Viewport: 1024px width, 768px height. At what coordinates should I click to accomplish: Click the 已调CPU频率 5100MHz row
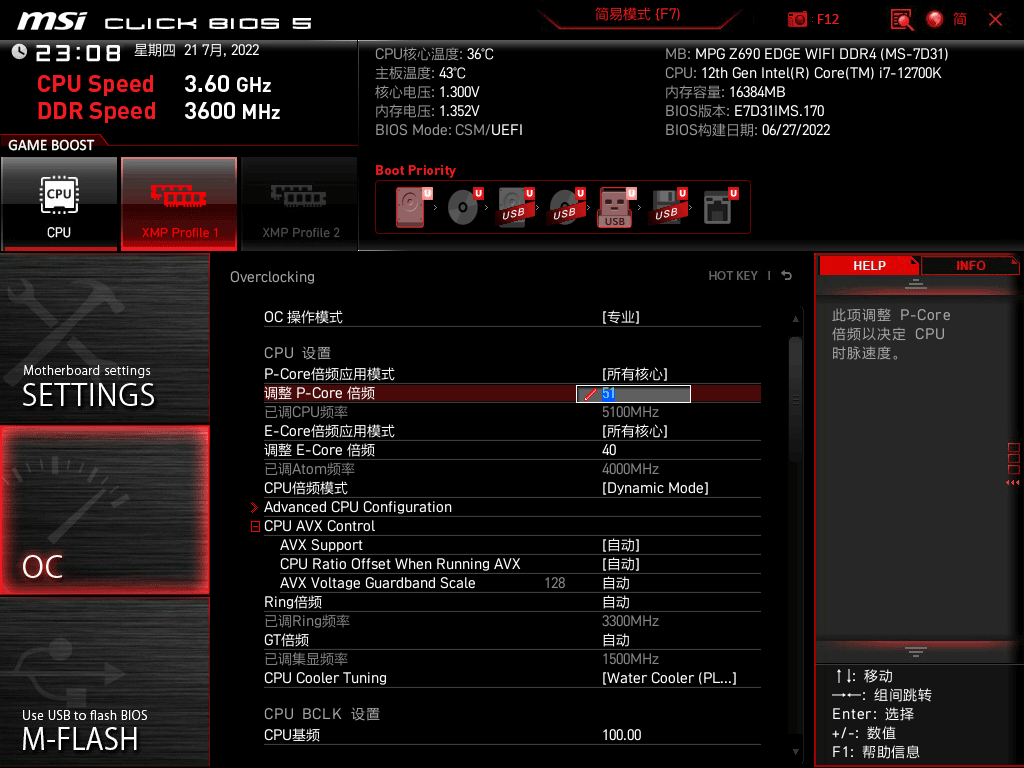pyautogui.click(x=512, y=412)
